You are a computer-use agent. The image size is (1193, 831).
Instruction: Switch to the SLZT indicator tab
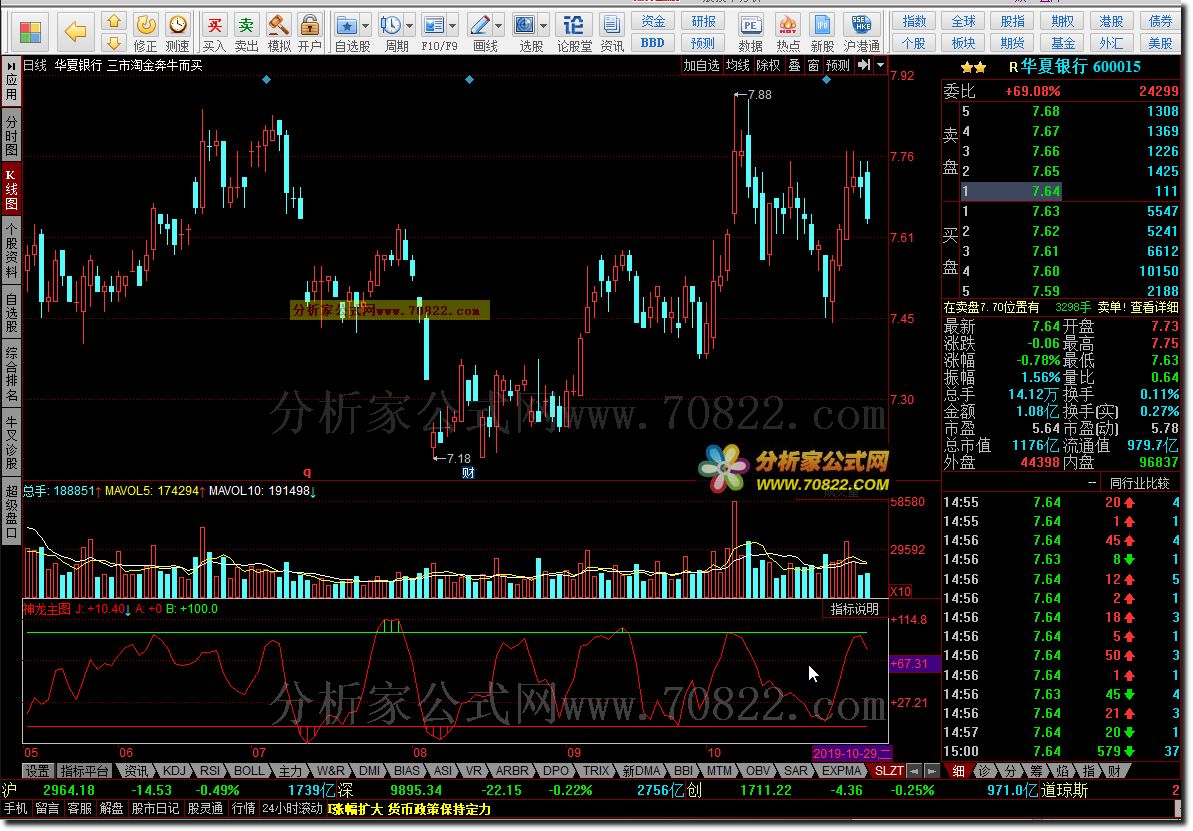pyautogui.click(x=889, y=770)
